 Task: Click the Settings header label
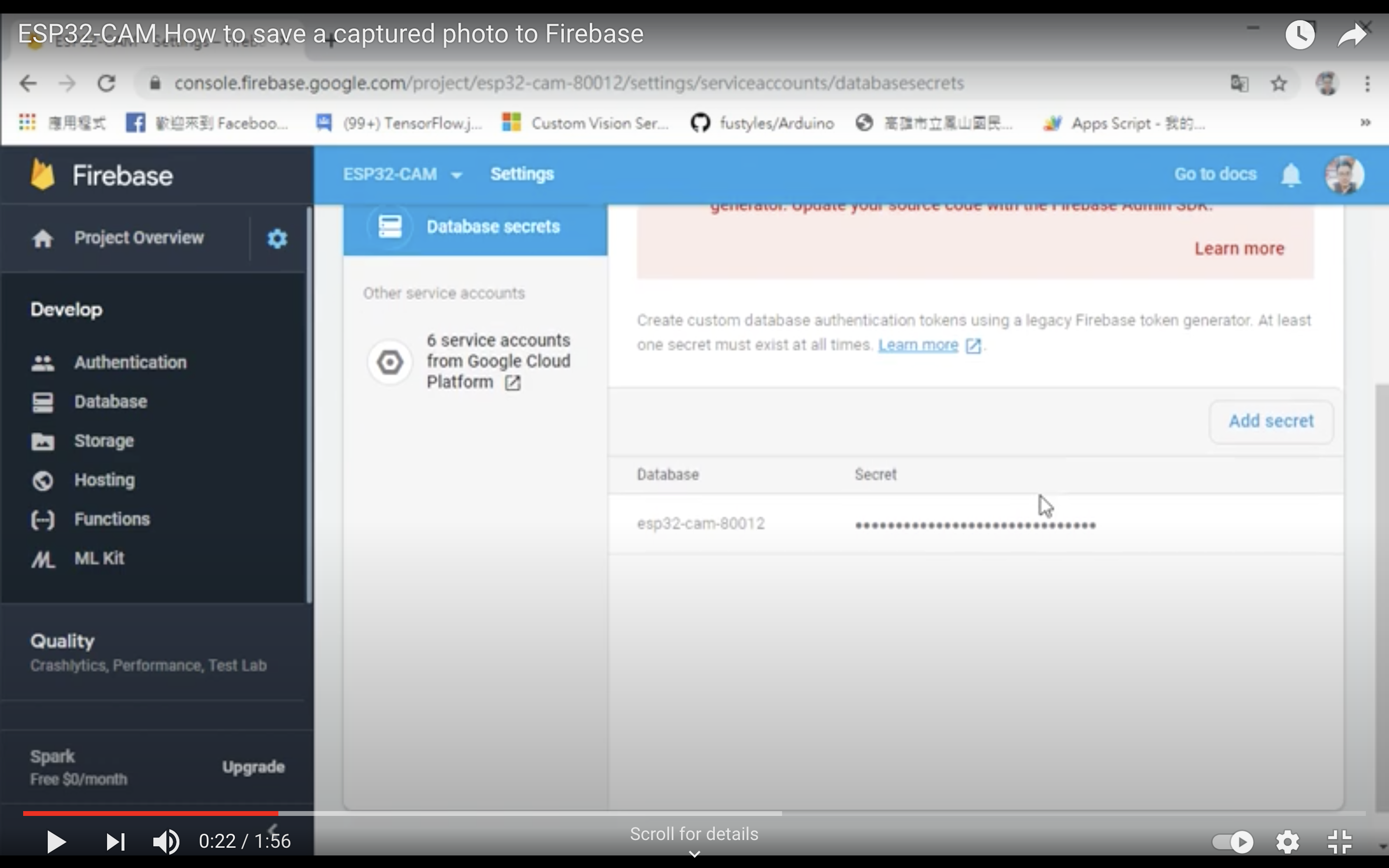click(522, 175)
